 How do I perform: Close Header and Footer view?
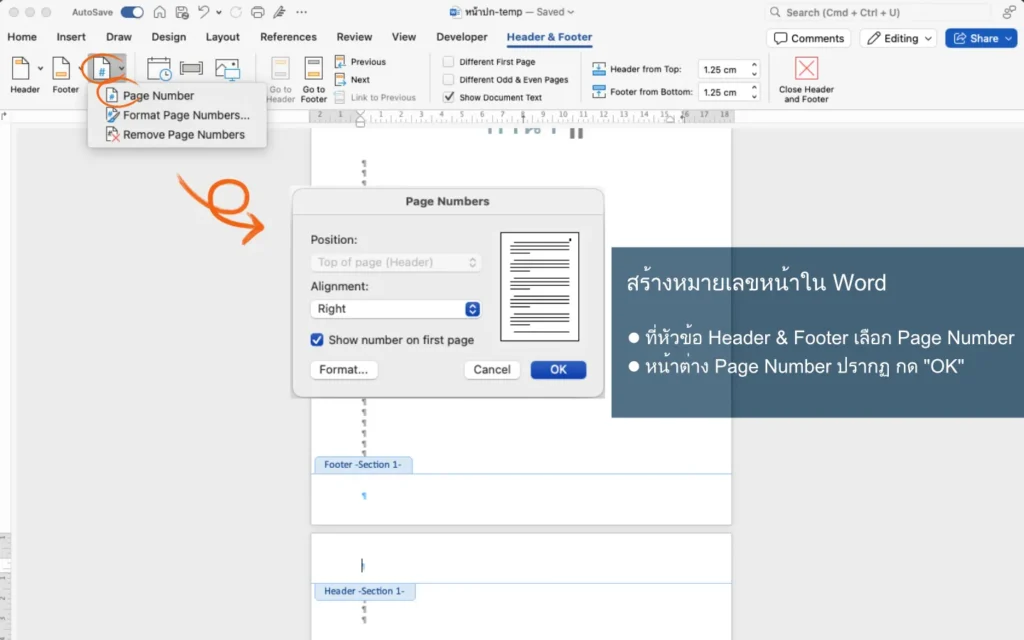pos(807,79)
